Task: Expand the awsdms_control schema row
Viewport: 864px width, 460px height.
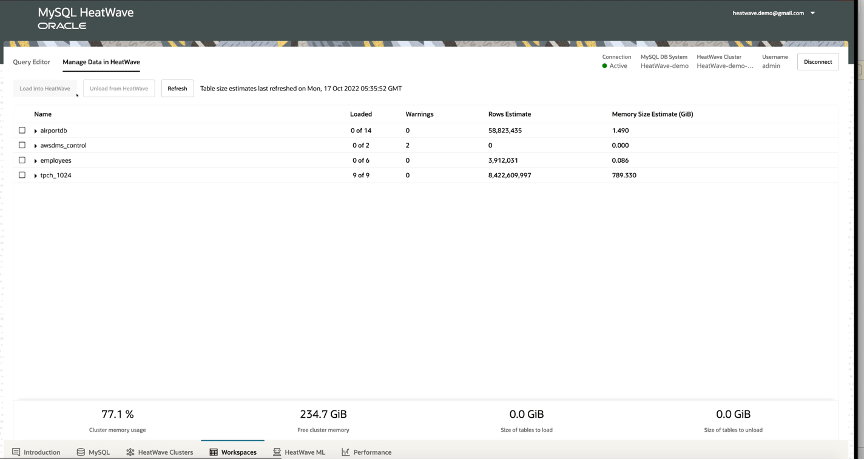Action: (36, 146)
